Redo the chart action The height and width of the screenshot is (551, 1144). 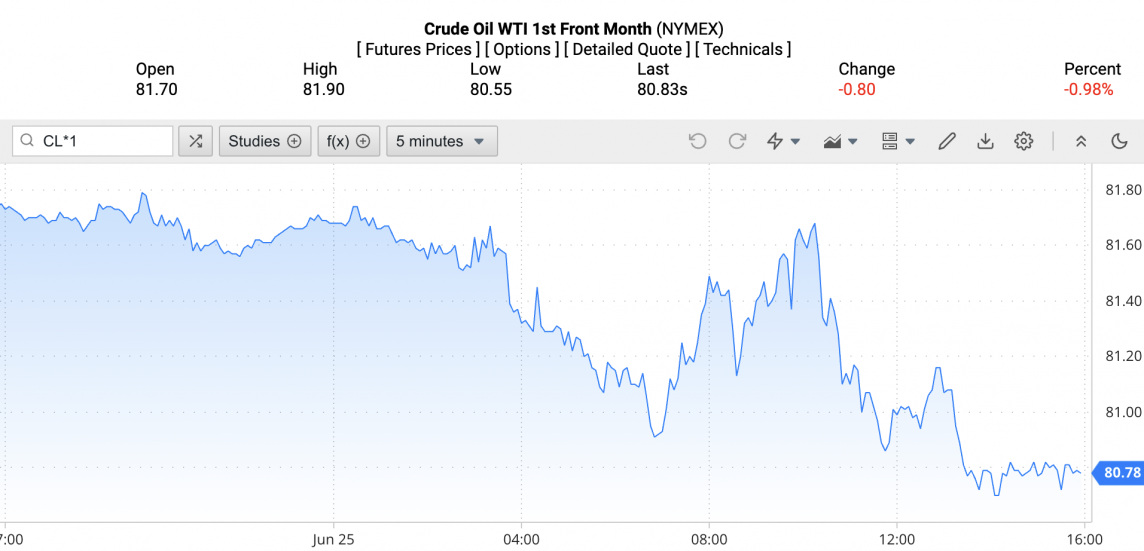[737, 141]
